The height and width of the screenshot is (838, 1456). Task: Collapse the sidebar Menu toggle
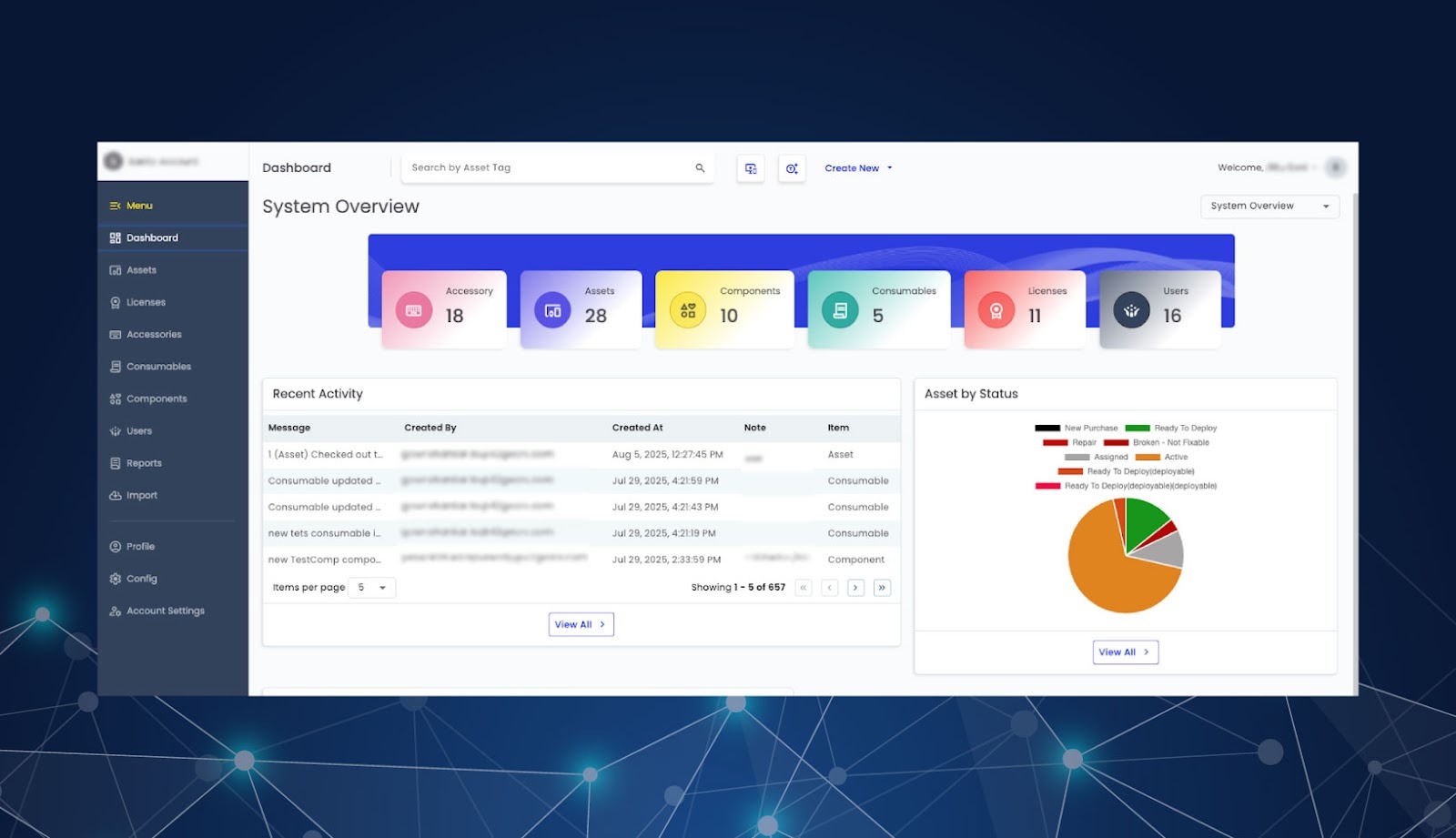click(x=116, y=206)
